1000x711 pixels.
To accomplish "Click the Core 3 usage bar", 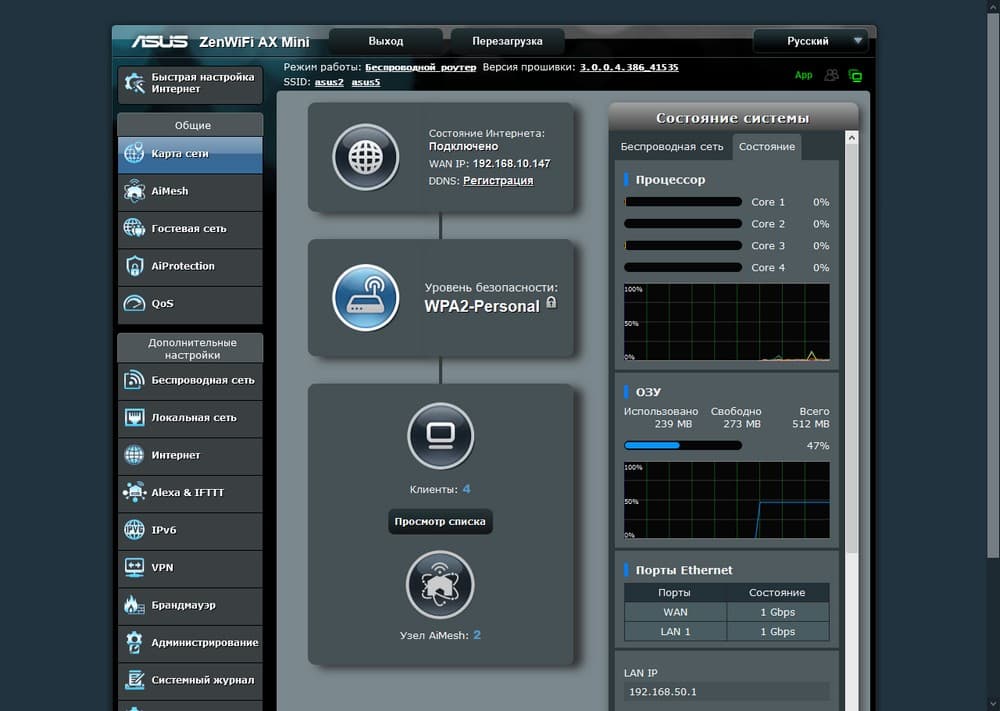I will coord(682,246).
